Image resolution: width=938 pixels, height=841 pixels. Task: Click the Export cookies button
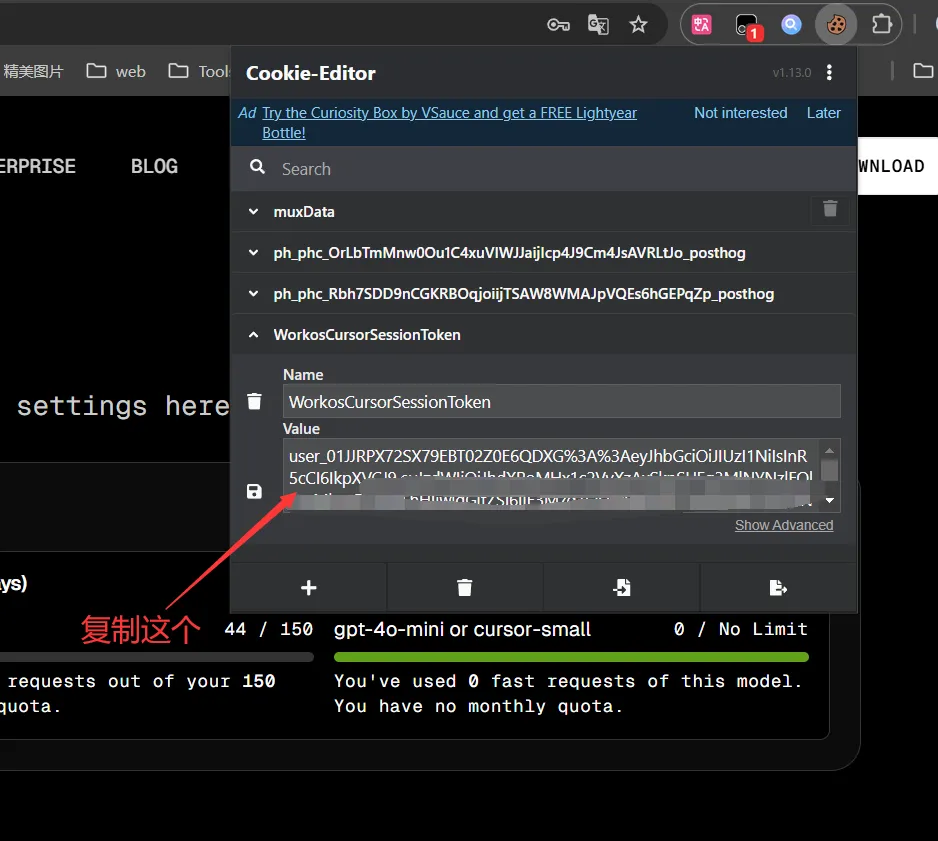click(x=778, y=588)
